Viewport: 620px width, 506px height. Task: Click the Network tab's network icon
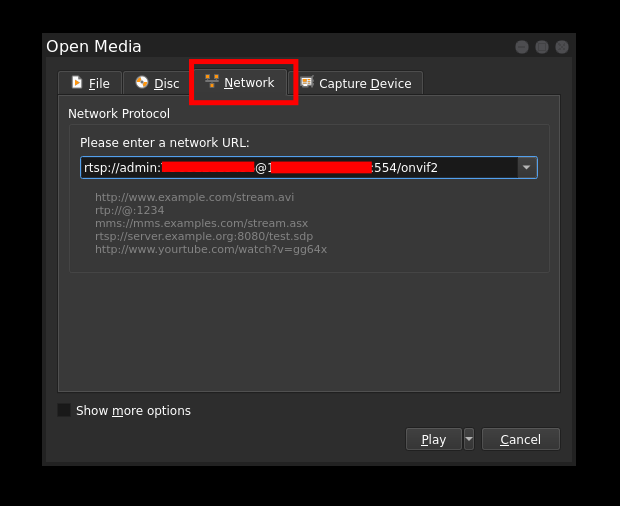212,81
